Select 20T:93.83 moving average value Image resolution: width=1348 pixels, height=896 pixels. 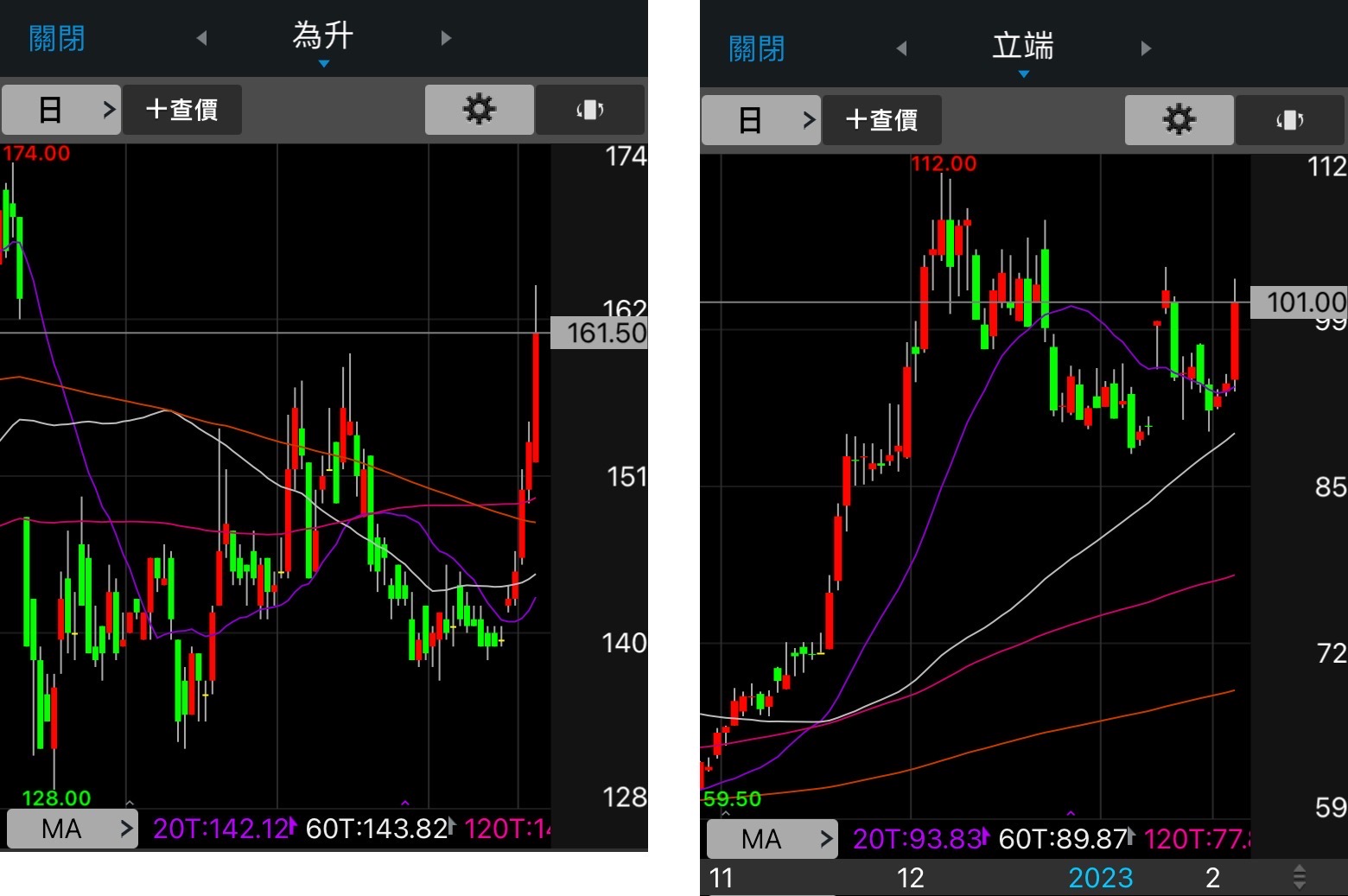(919, 839)
